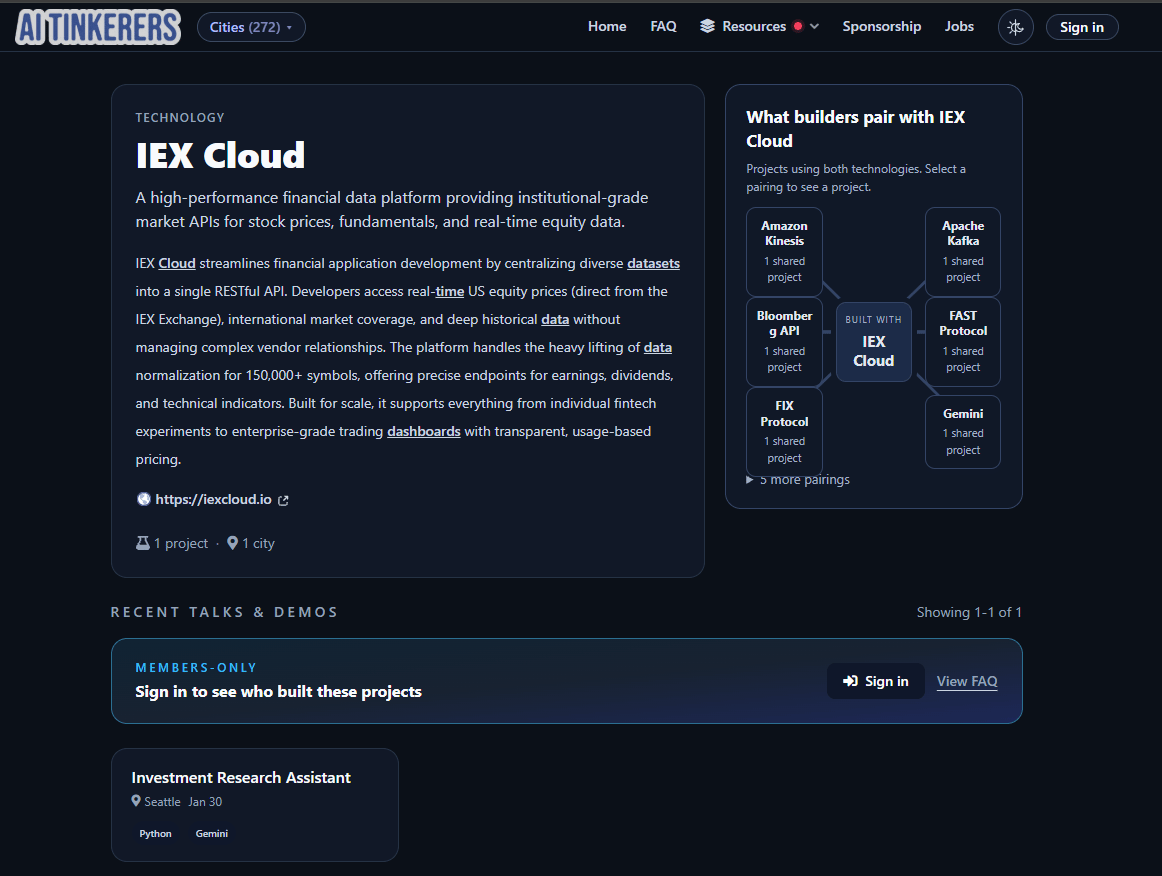Expand the 5 more pairings disclosure
Image resolution: width=1162 pixels, height=876 pixels.
pyautogui.click(x=798, y=480)
